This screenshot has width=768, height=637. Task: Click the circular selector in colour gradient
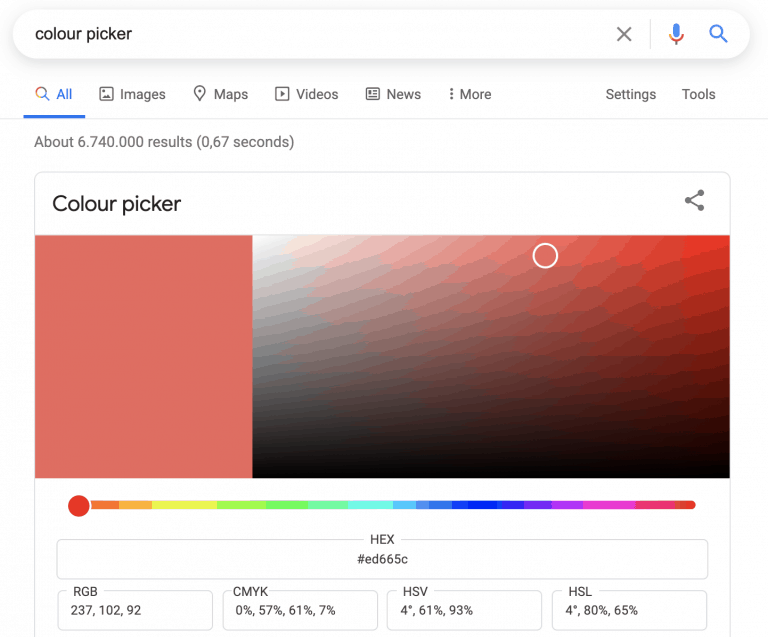(x=545, y=256)
